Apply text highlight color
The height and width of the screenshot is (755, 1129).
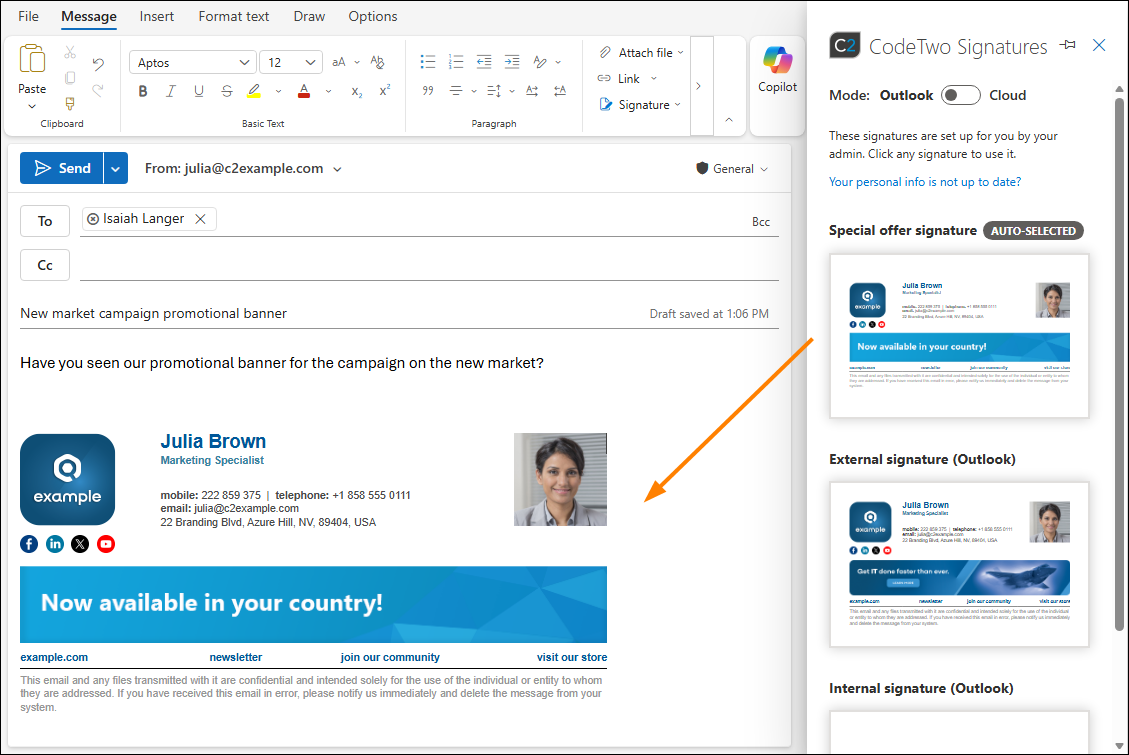coord(254,91)
